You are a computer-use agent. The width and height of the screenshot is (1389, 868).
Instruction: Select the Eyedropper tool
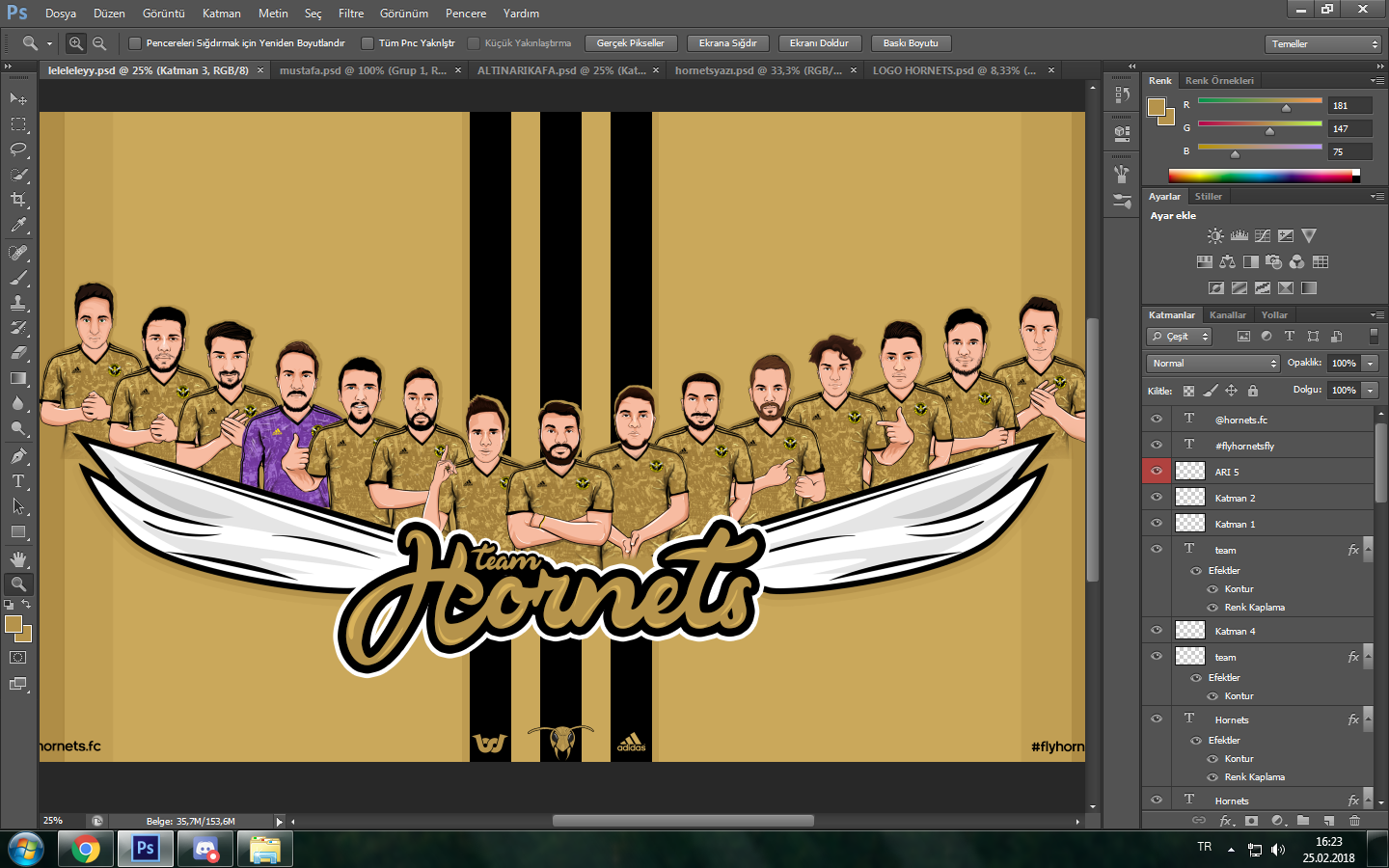coord(18,225)
